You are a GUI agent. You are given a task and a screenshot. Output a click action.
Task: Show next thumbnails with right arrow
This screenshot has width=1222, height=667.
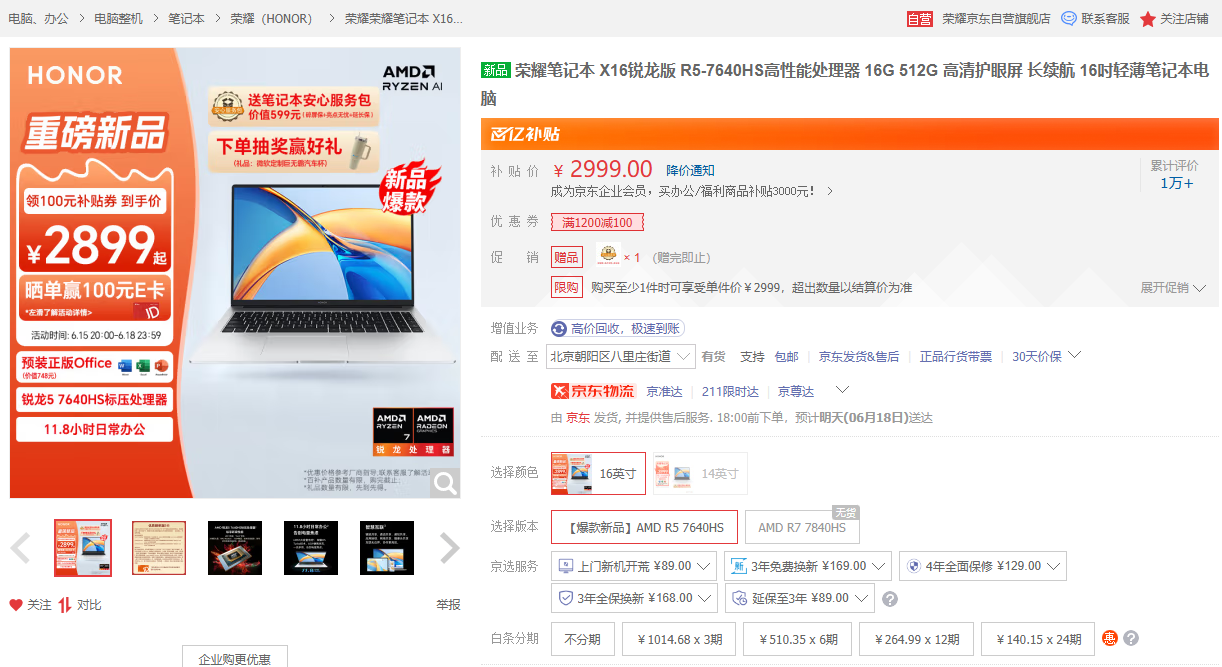pos(449,548)
